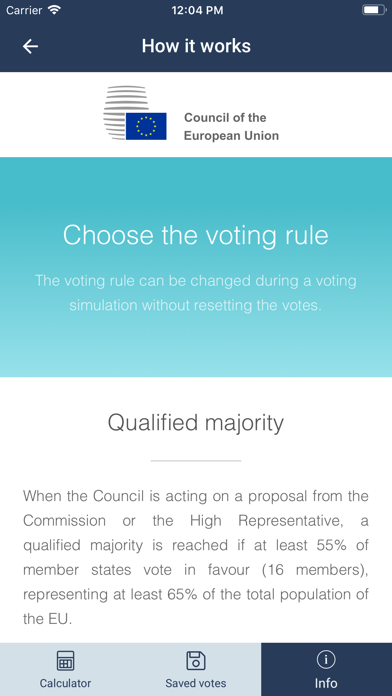Click the 'How it works' header title
The width and height of the screenshot is (392, 696).
point(196,46)
